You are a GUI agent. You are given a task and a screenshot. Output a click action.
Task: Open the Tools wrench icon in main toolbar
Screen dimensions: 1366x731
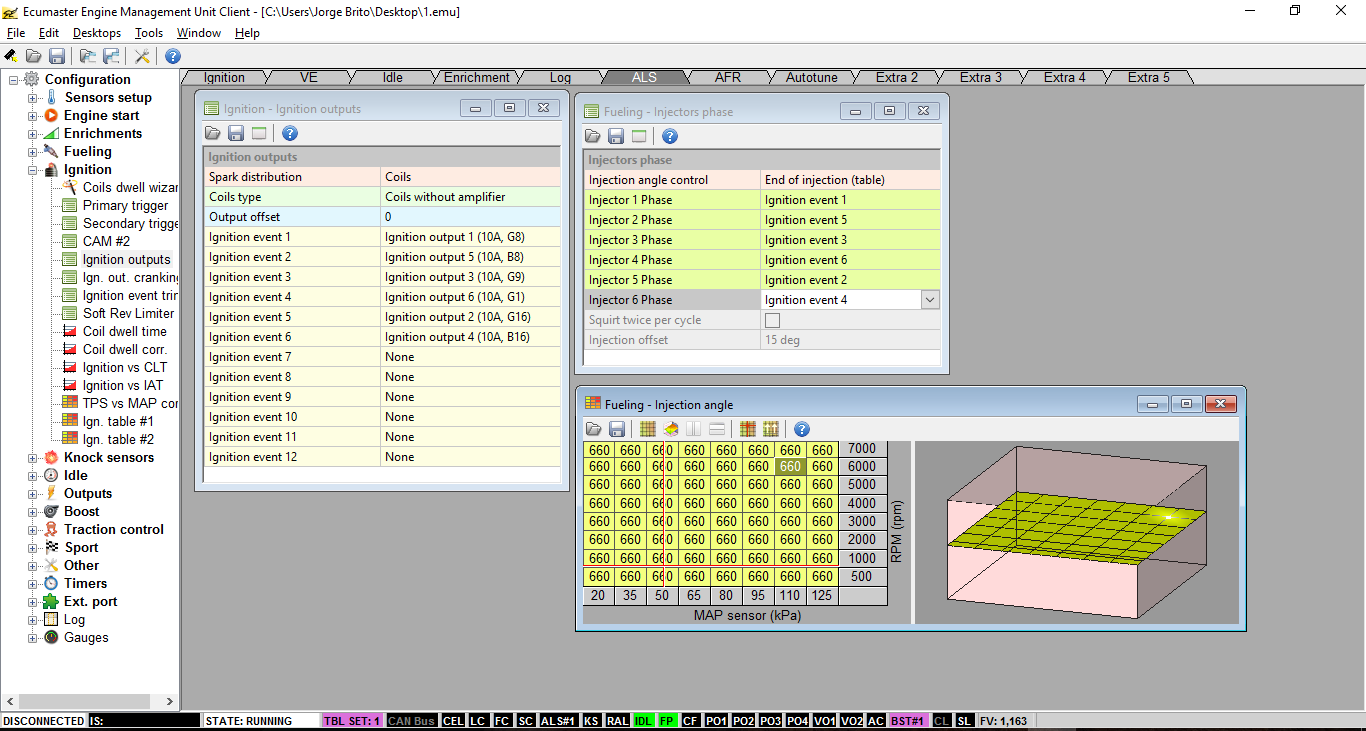pyautogui.click(x=142, y=56)
